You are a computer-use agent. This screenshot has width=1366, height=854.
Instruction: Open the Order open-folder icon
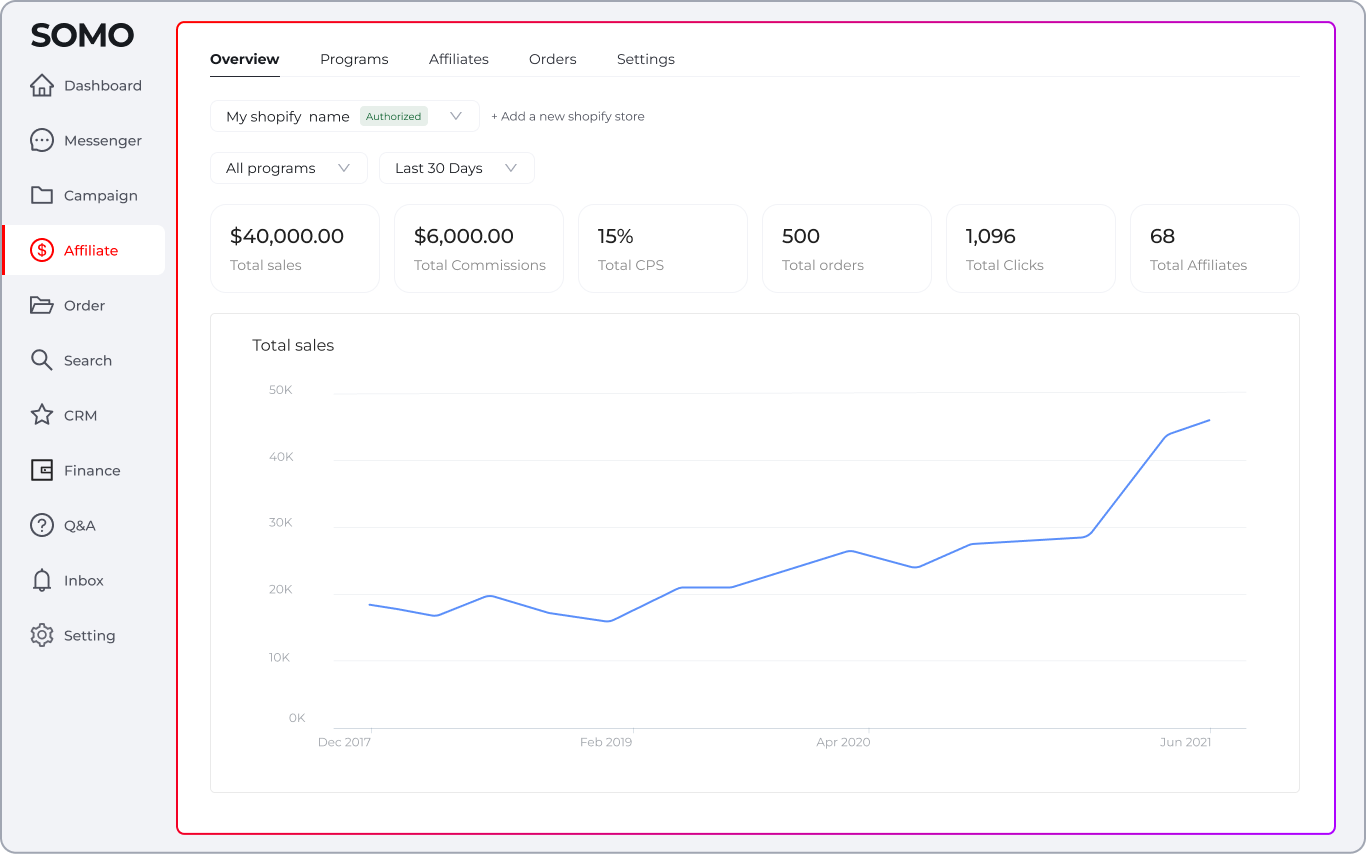tap(42, 306)
